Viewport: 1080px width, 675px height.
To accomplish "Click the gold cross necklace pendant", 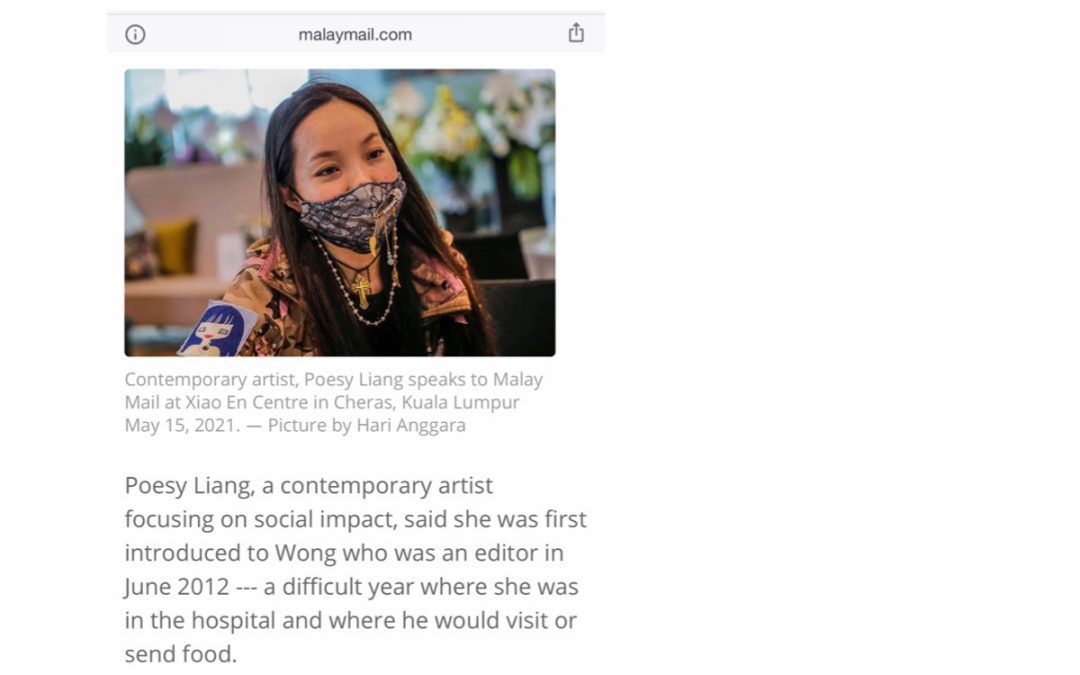I will click(x=361, y=290).
